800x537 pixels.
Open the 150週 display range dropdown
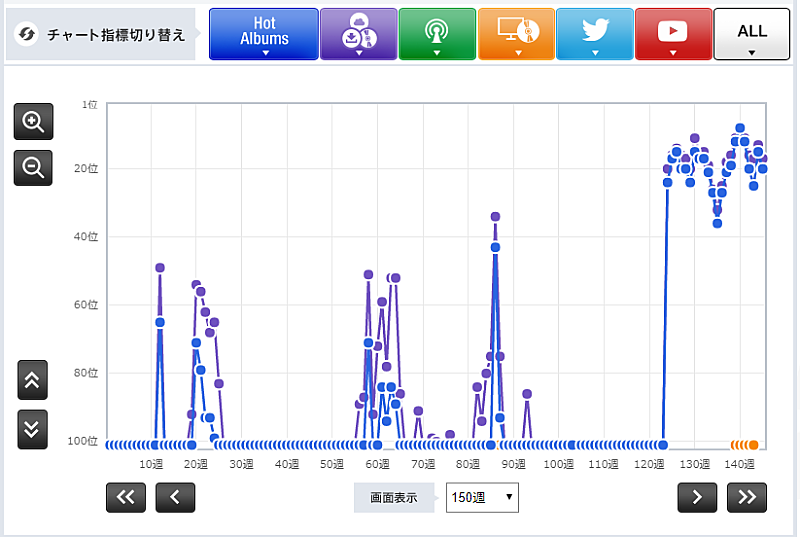(482, 497)
